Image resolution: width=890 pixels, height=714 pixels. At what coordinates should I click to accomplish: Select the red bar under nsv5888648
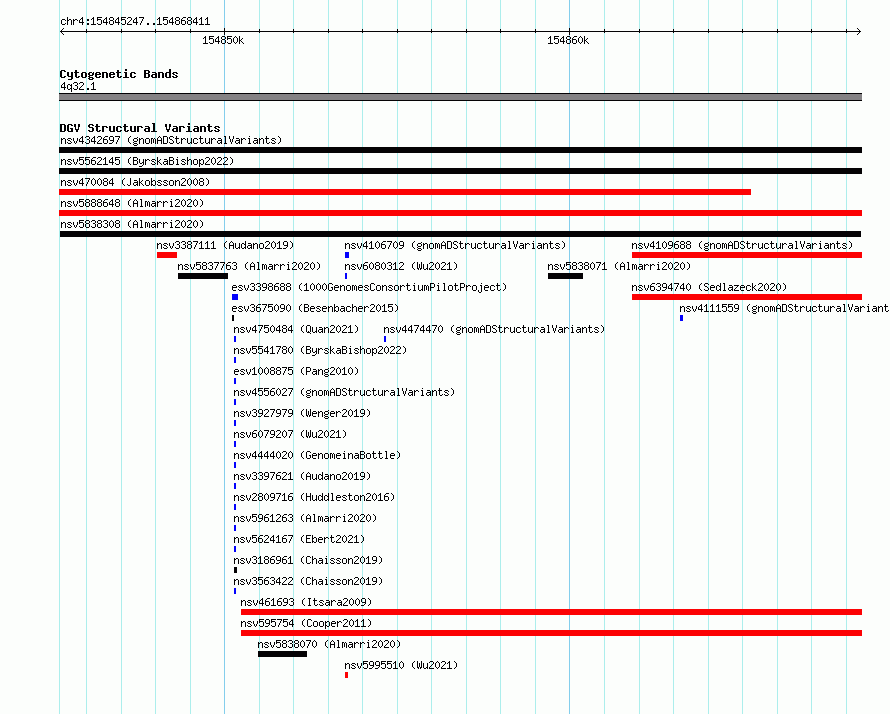(x=460, y=213)
